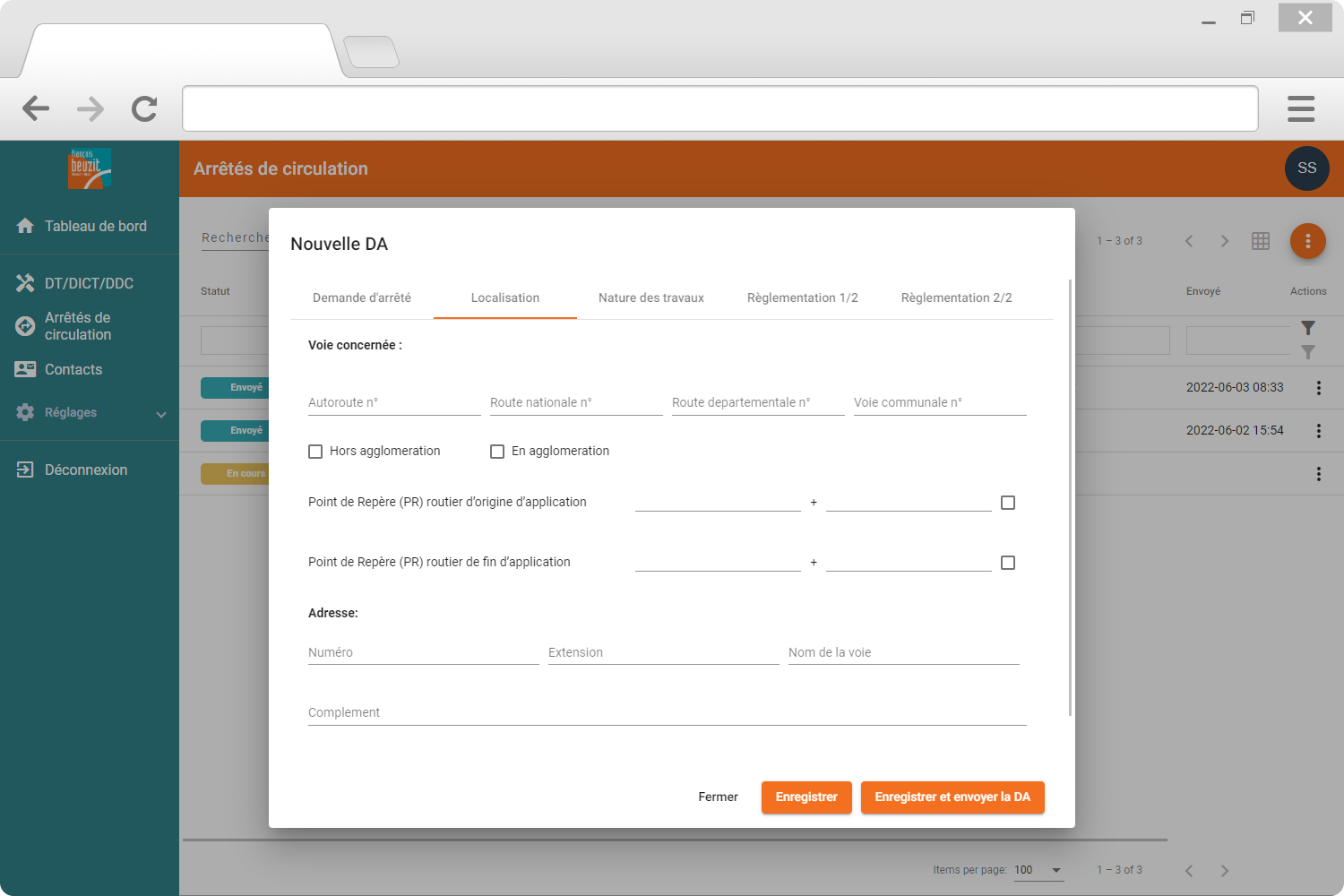Click Enregistrer et envoyer la DA
1344x896 pixels.
tap(952, 797)
